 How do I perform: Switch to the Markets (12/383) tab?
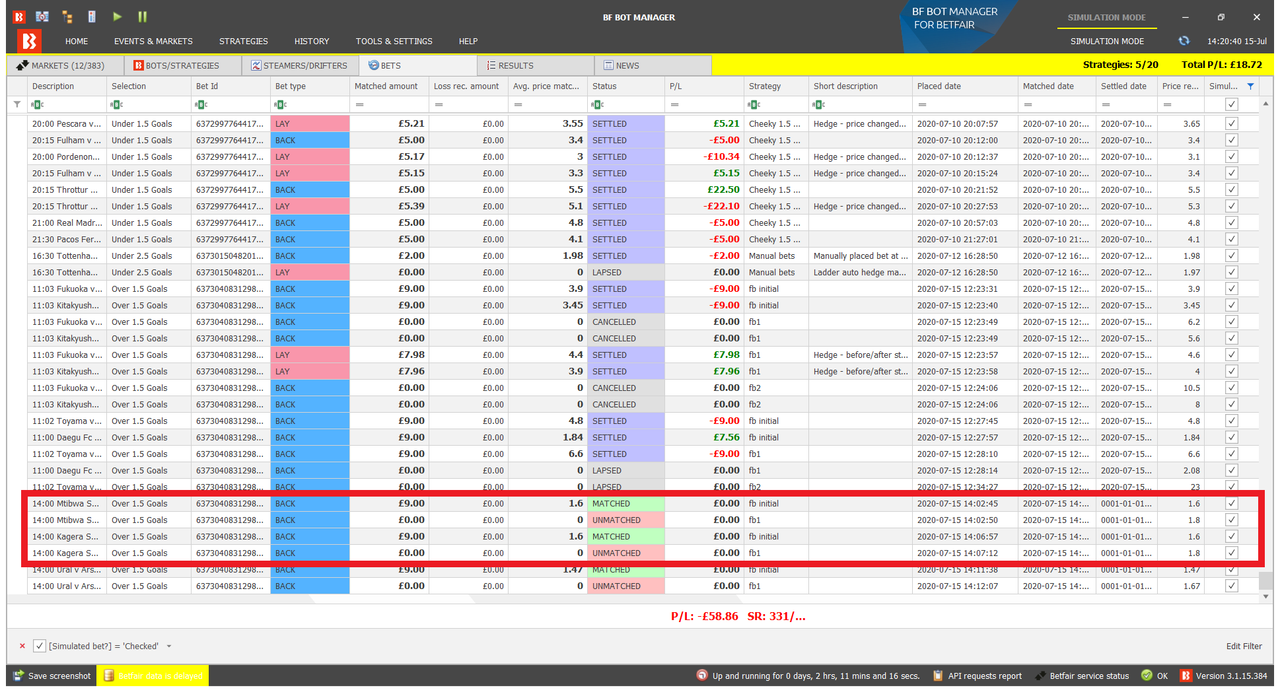(x=66, y=65)
